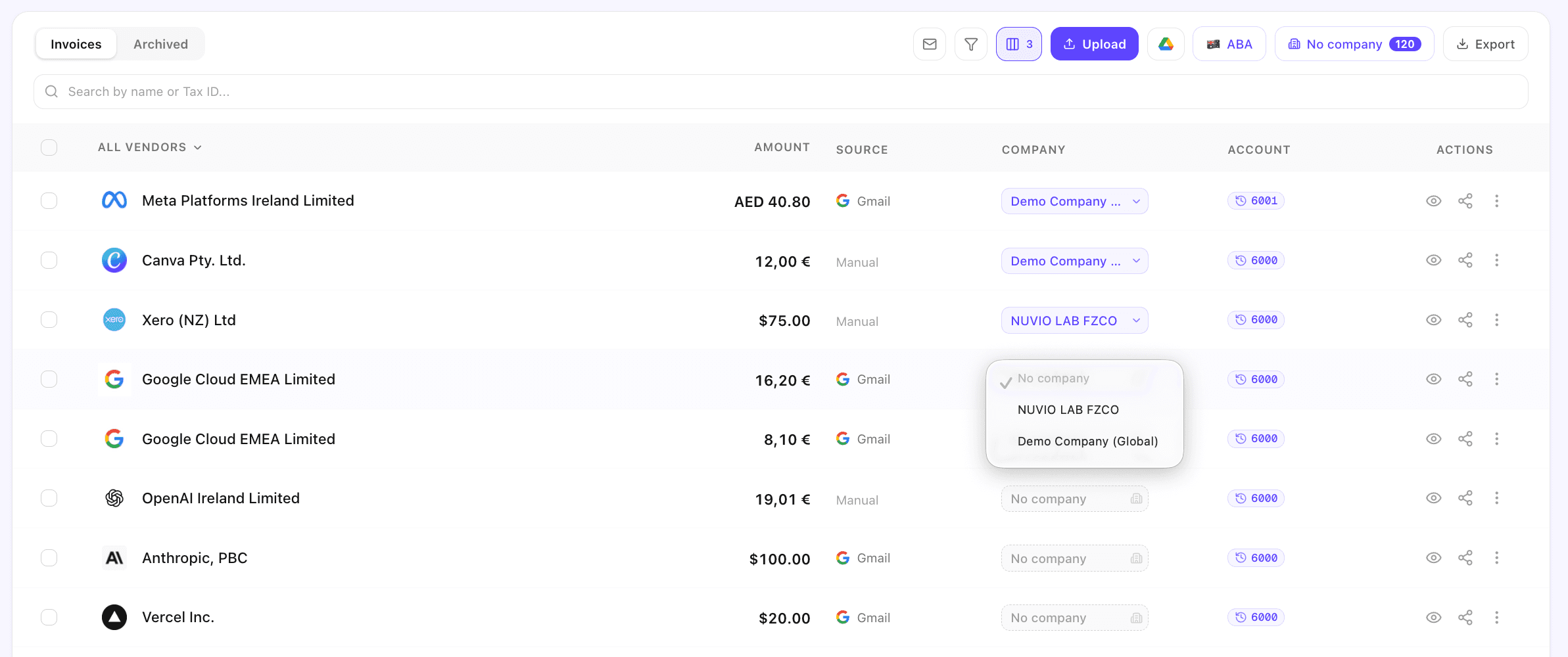The image size is (1568, 657).
Task: Focus the search by name or Tax ID field
Action: [780, 91]
